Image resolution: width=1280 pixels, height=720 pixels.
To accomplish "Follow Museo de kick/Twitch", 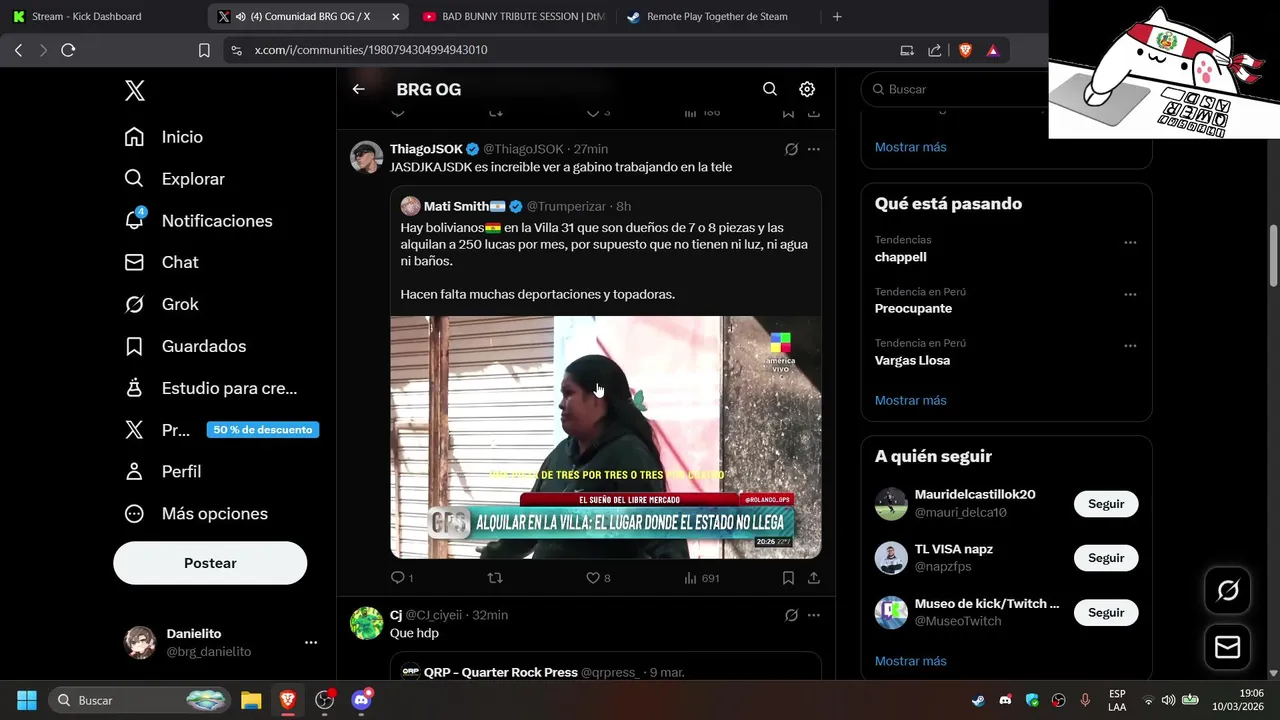I will coord(1106,612).
